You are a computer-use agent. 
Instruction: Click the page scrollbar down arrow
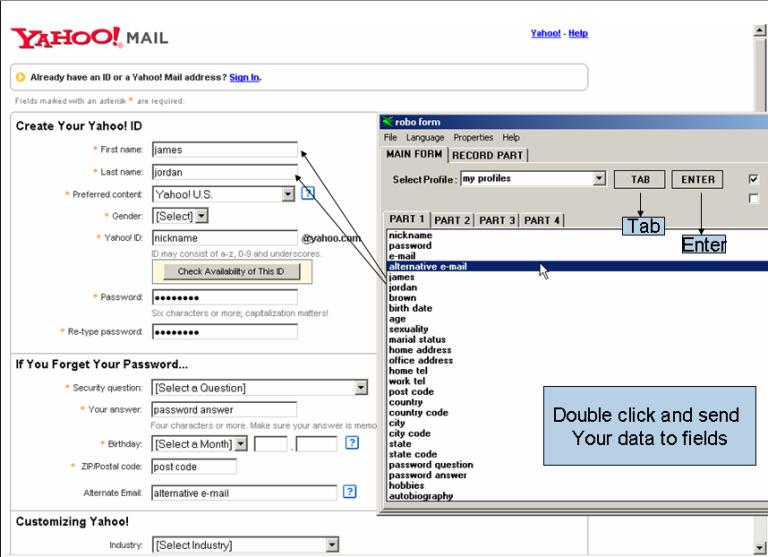[x=759, y=548]
